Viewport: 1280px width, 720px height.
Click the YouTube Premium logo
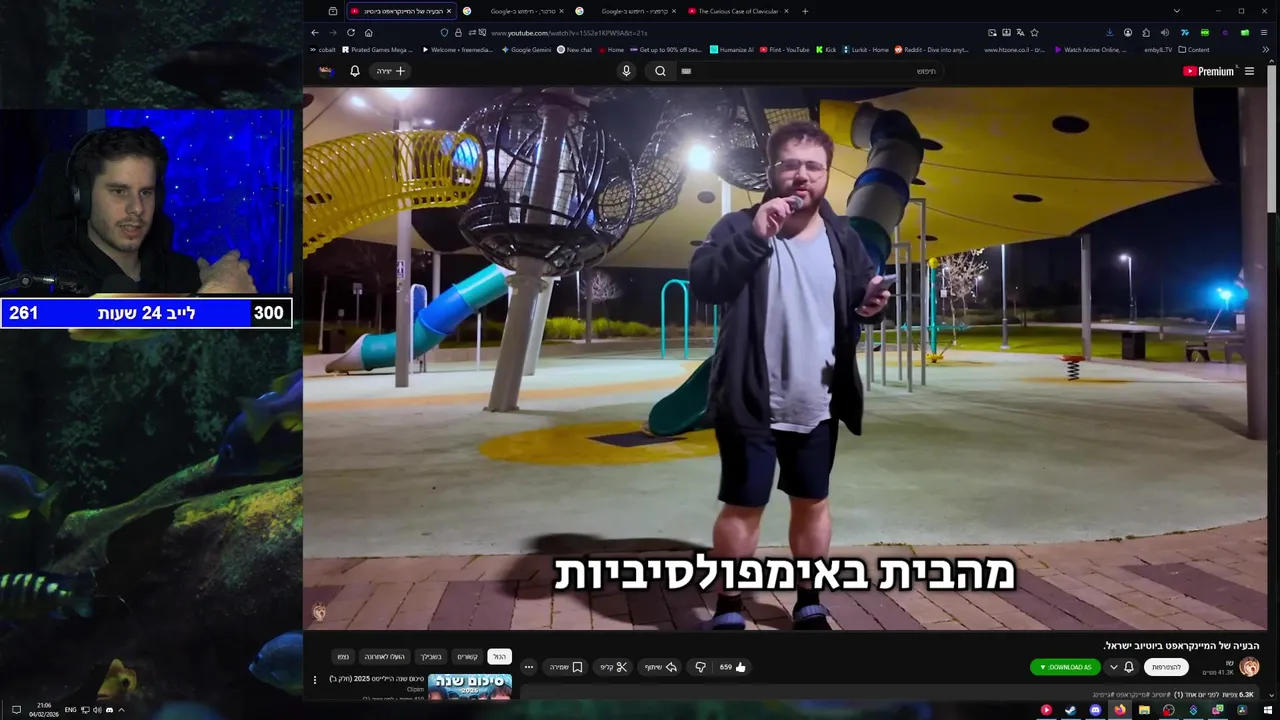pos(1208,71)
